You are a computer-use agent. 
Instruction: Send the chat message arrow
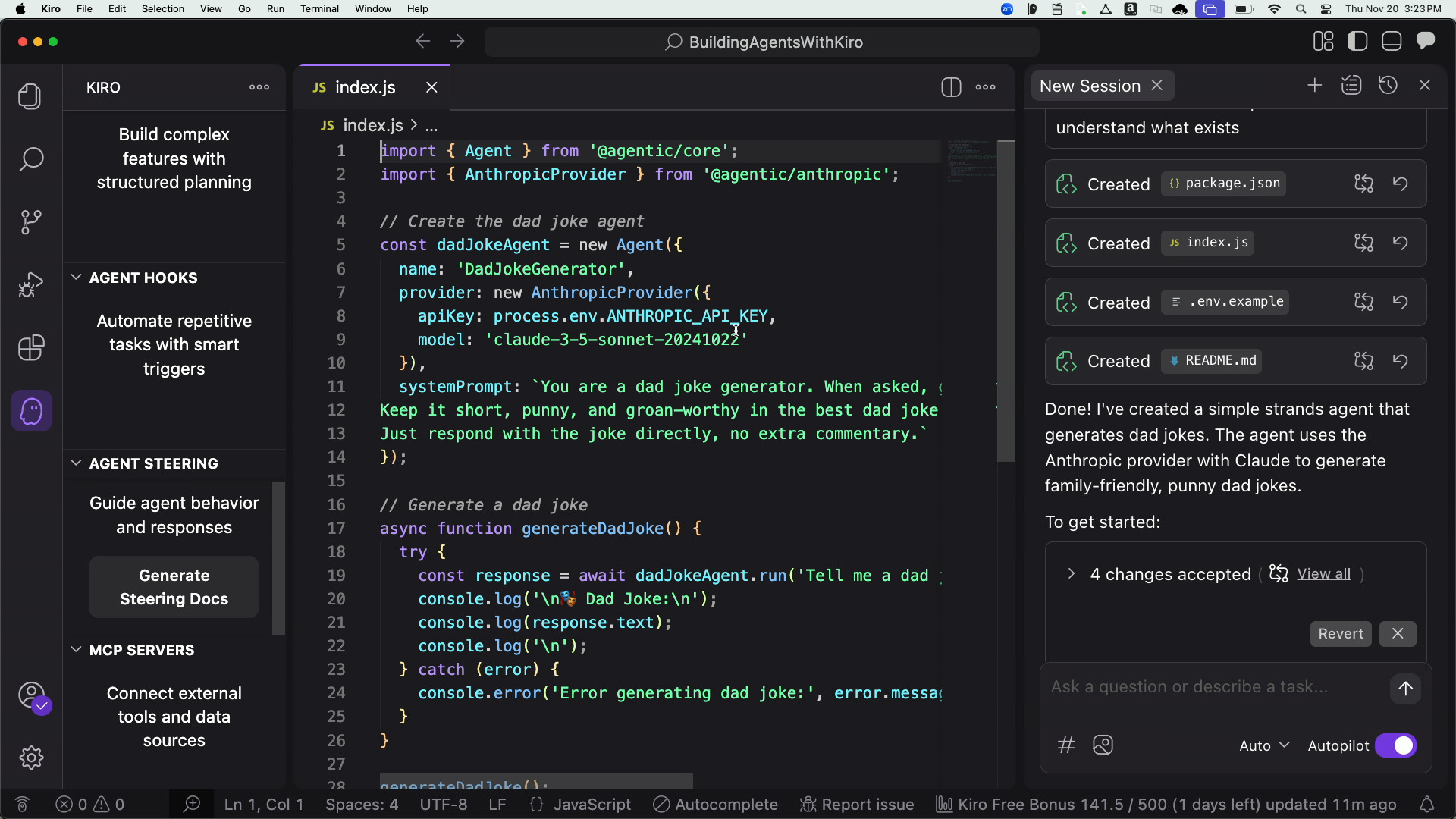tap(1405, 689)
